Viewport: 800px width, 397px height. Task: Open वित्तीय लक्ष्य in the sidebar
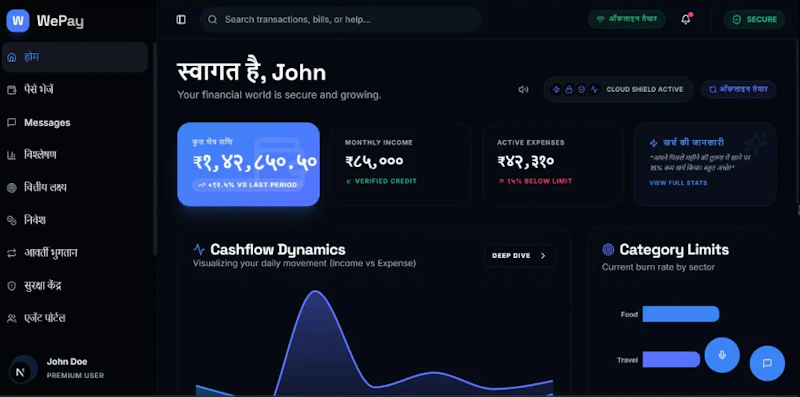(x=75, y=188)
